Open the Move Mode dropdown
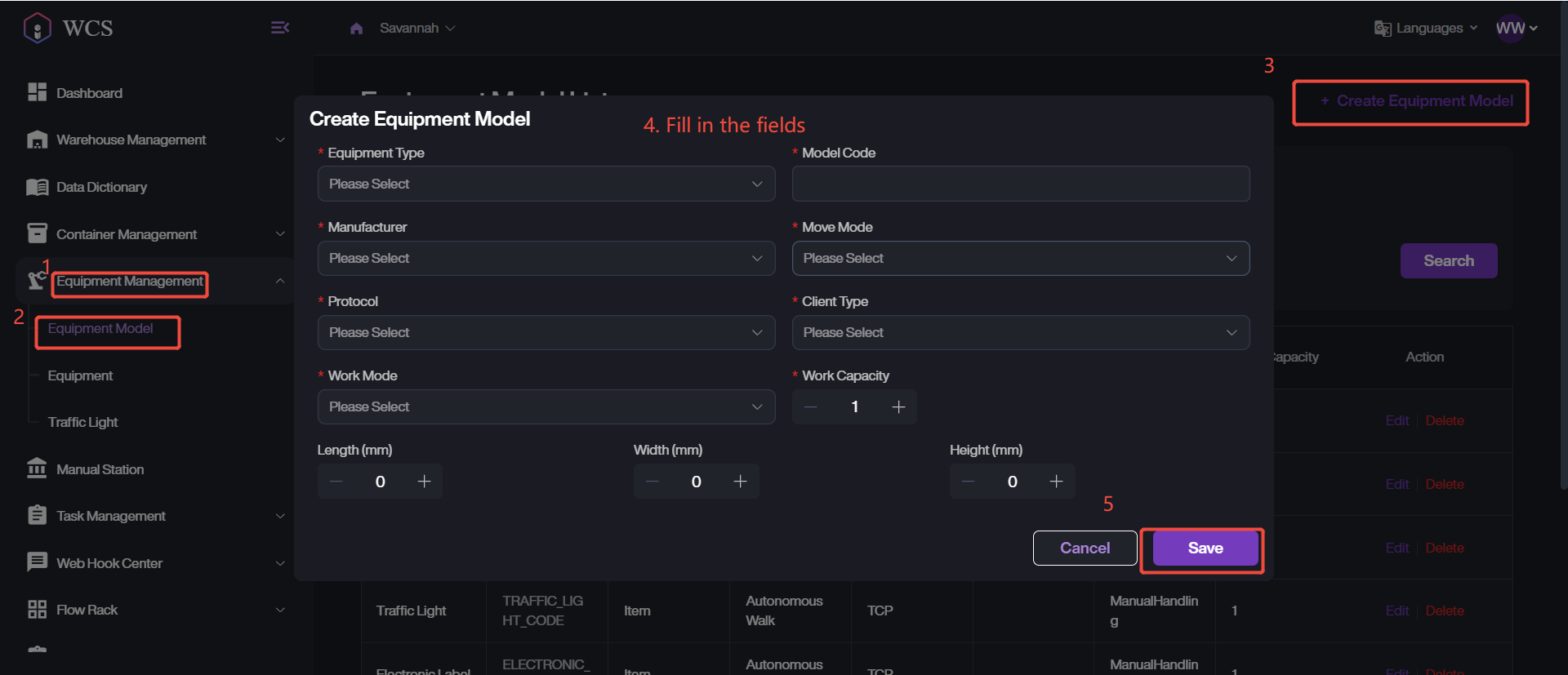The height and width of the screenshot is (675, 1568). (1020, 258)
